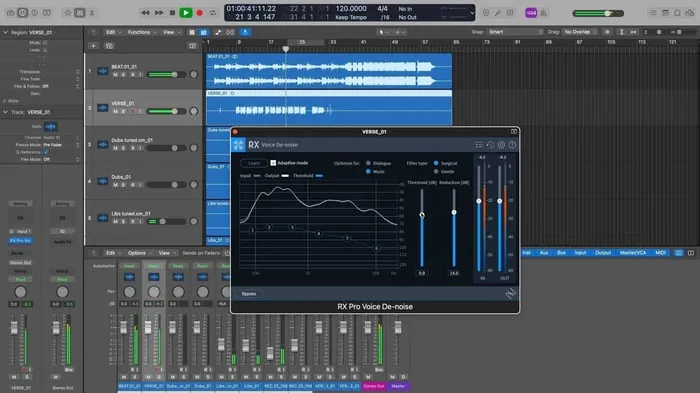Viewport: 700px width, 393px height.
Task: Click the Bypass button in RX plugin
Action: [249, 294]
